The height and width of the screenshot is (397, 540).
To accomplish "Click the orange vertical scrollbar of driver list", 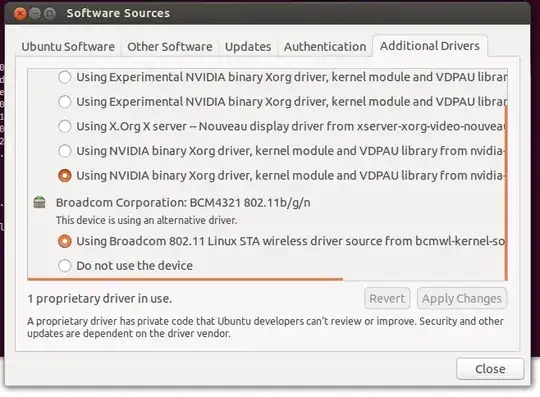I will coord(506,193).
